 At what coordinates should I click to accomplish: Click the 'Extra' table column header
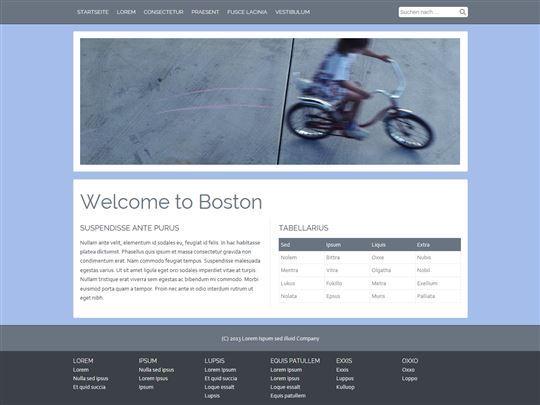423,245
